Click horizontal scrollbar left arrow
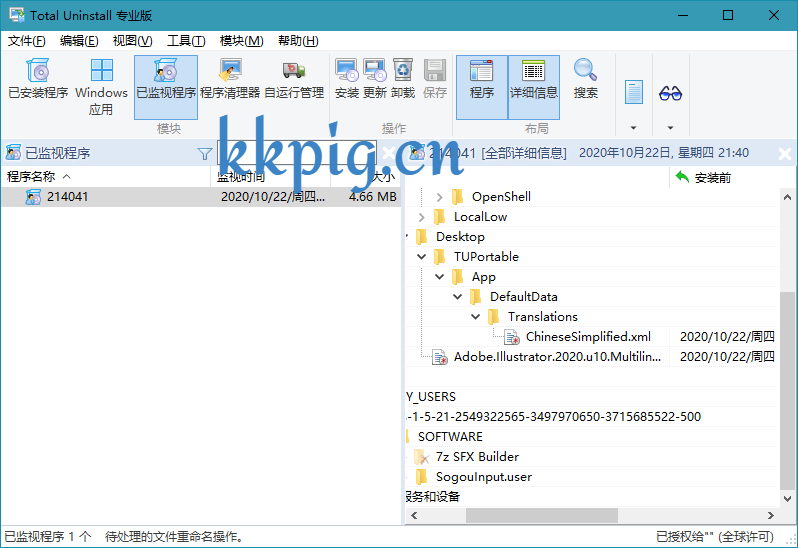This screenshot has height=548, width=798. 414,515
